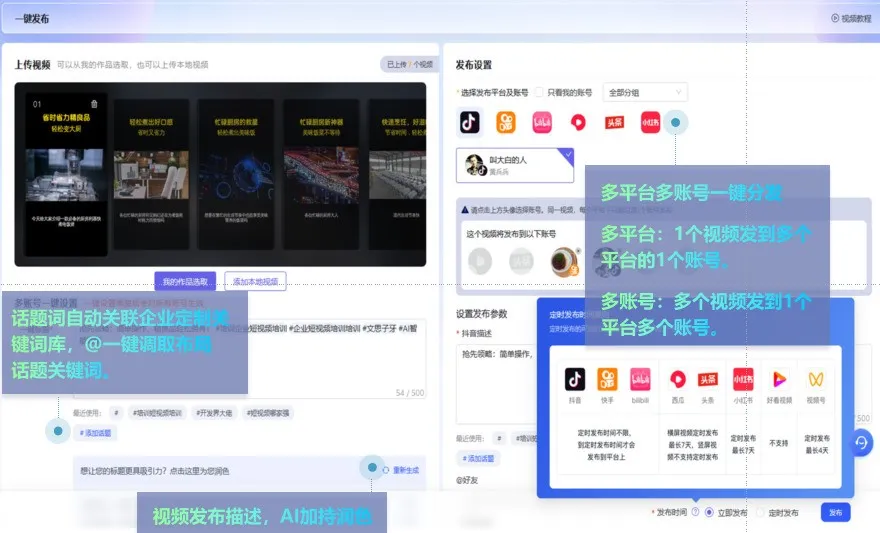Select the Xigua video icon in the platform selection row

tap(578, 122)
